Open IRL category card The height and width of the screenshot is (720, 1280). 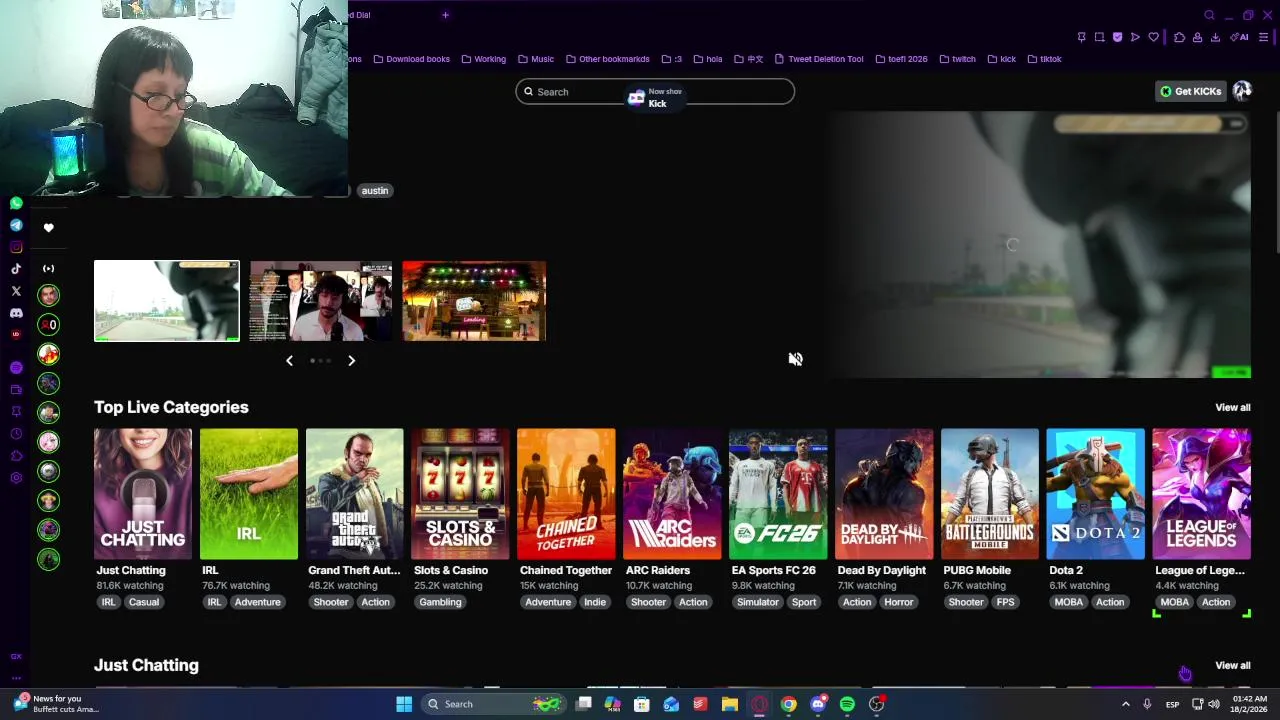coord(249,494)
